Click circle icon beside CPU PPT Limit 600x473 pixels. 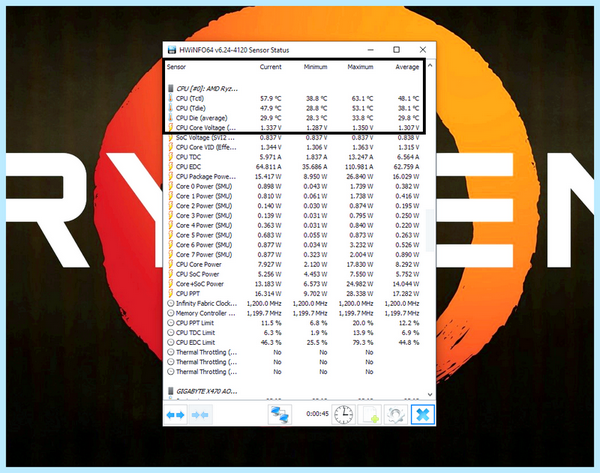(x=171, y=323)
